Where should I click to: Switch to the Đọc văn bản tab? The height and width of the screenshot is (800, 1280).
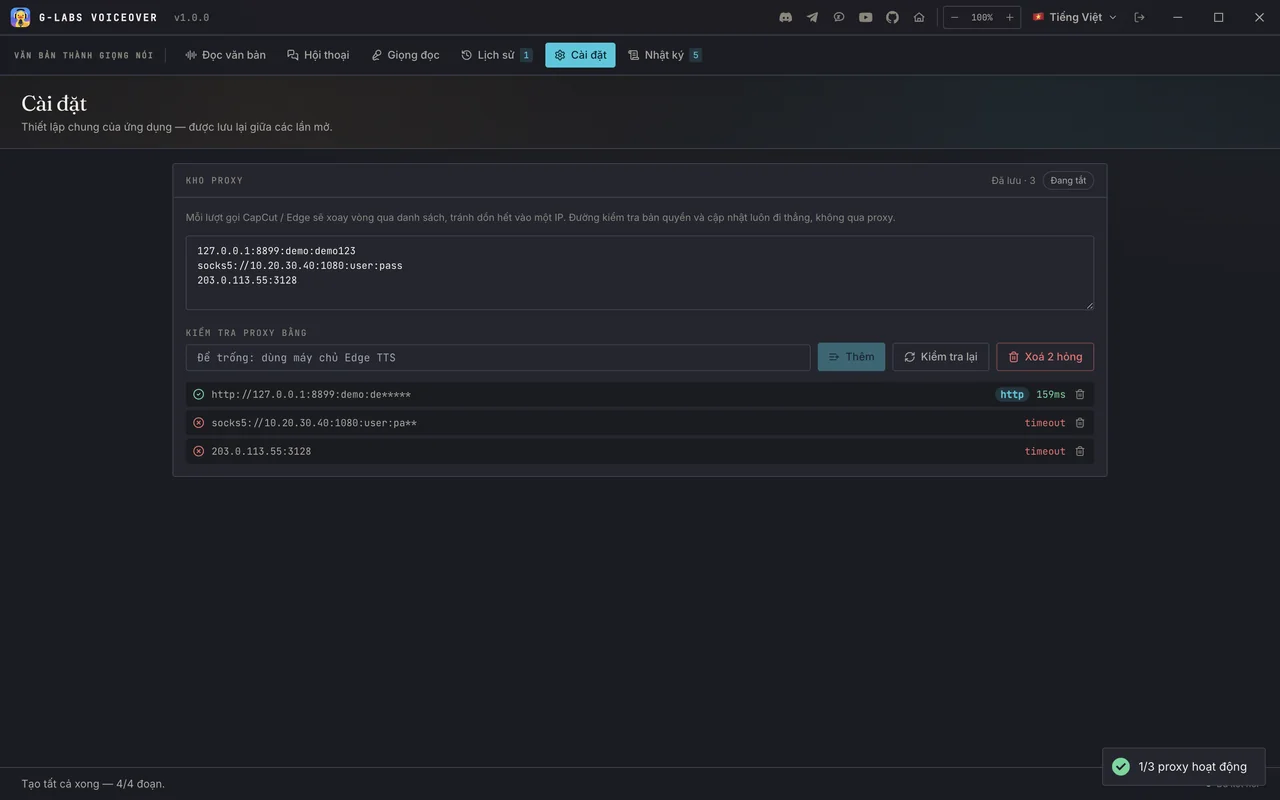coord(225,55)
